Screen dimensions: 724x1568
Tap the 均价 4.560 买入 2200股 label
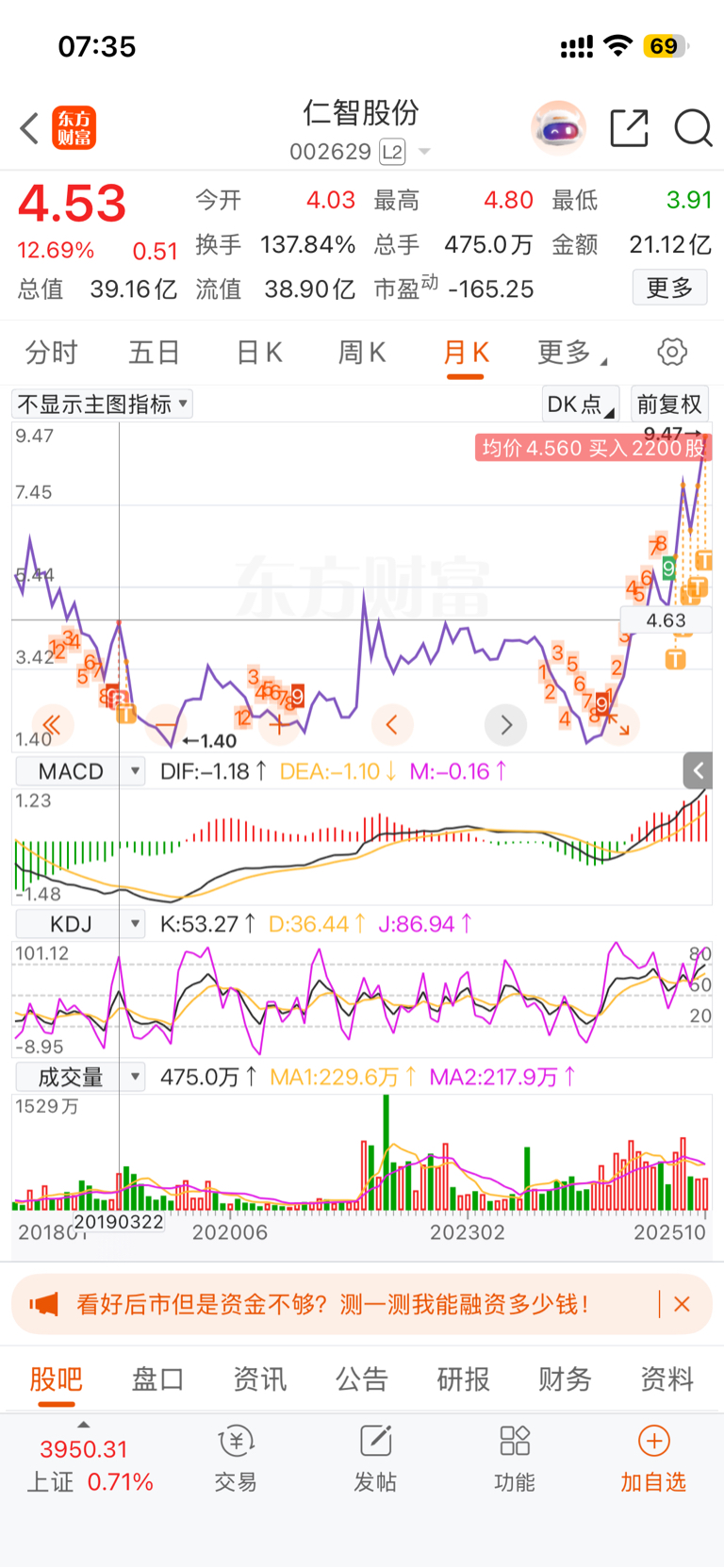tap(592, 447)
